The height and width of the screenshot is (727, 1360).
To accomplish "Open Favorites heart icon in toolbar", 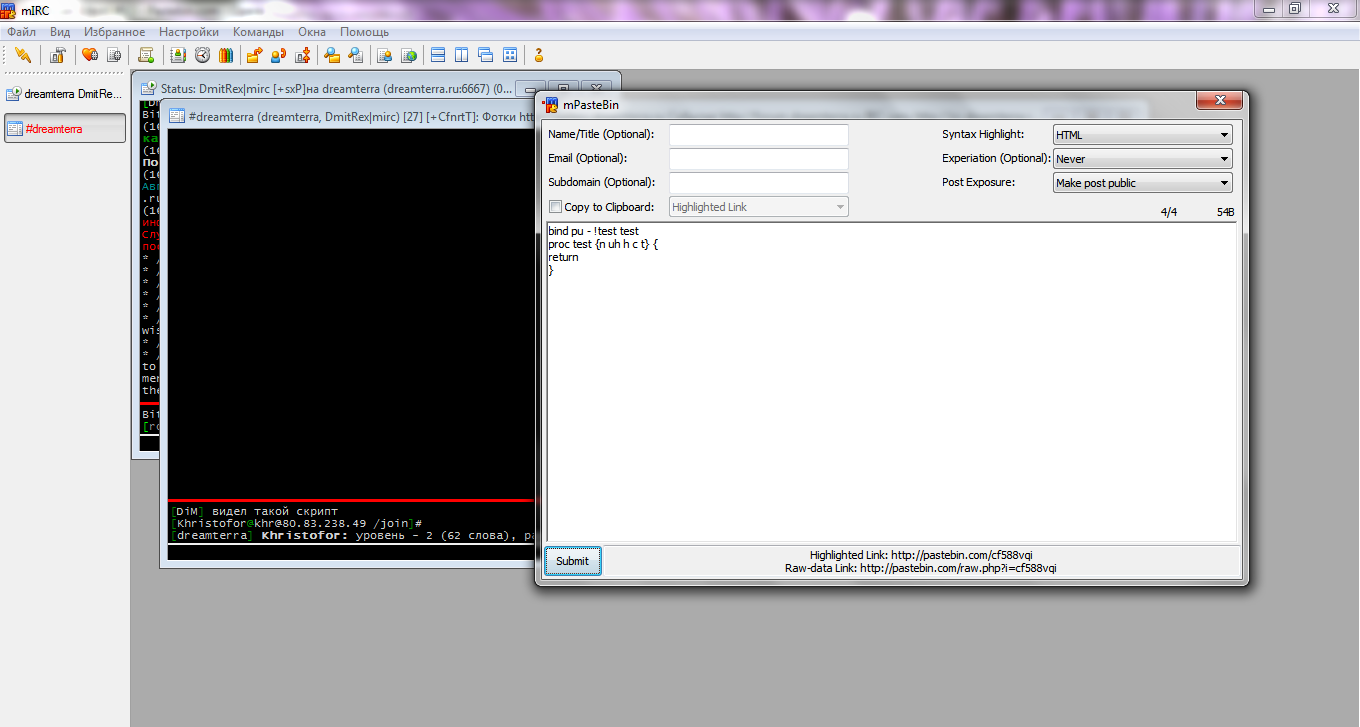I will tap(90, 55).
